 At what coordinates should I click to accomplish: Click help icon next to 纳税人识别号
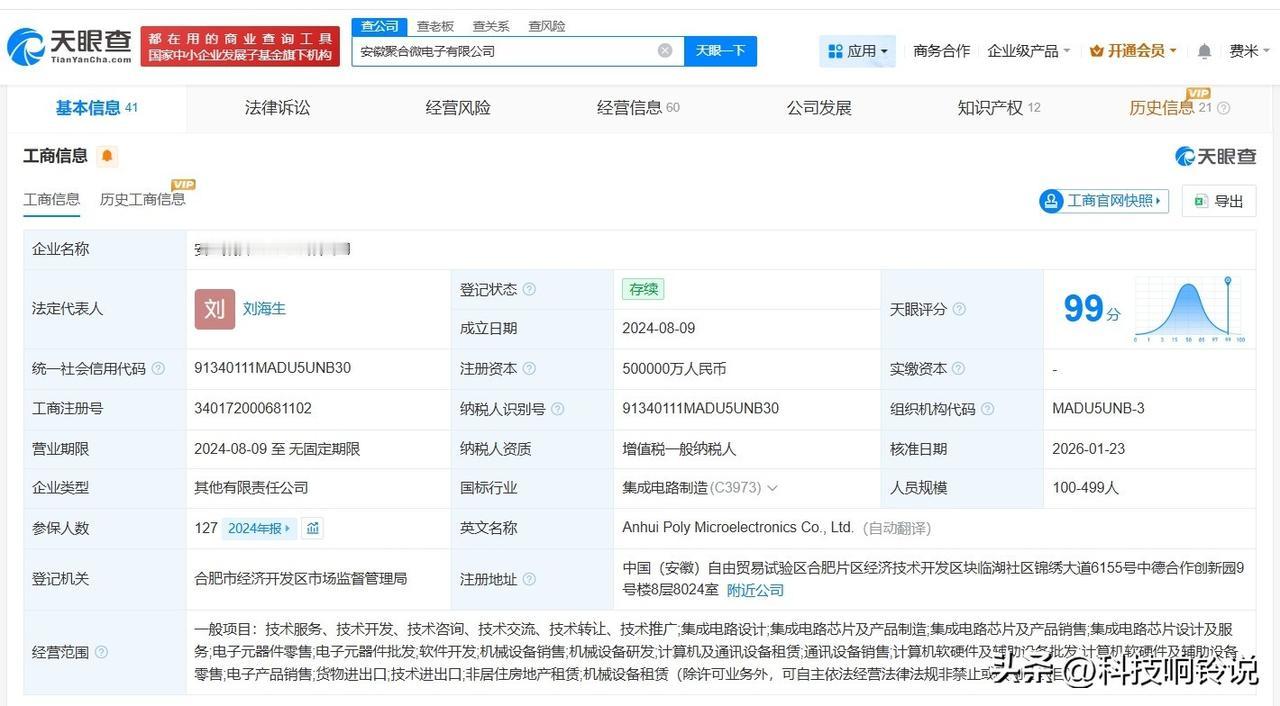click(x=557, y=409)
